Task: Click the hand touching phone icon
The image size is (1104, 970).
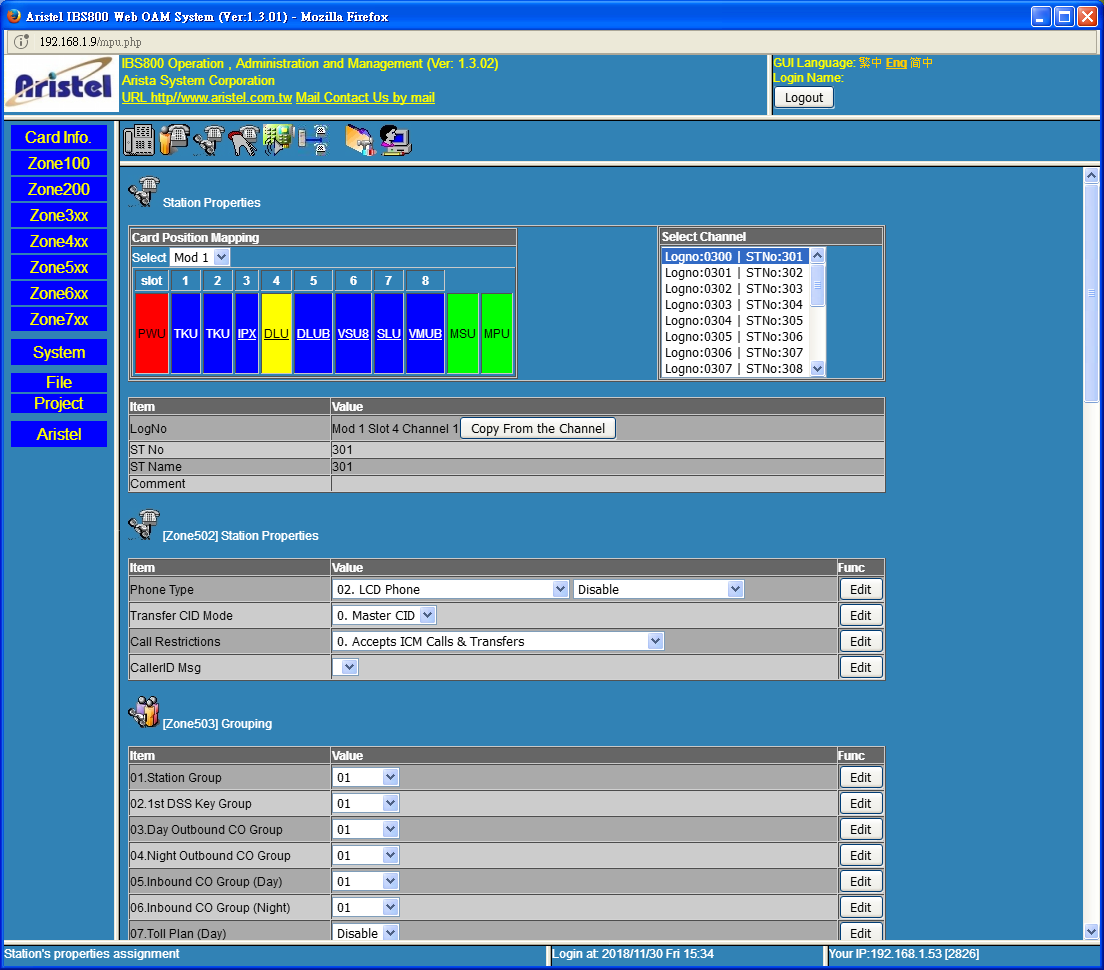Action: point(244,139)
